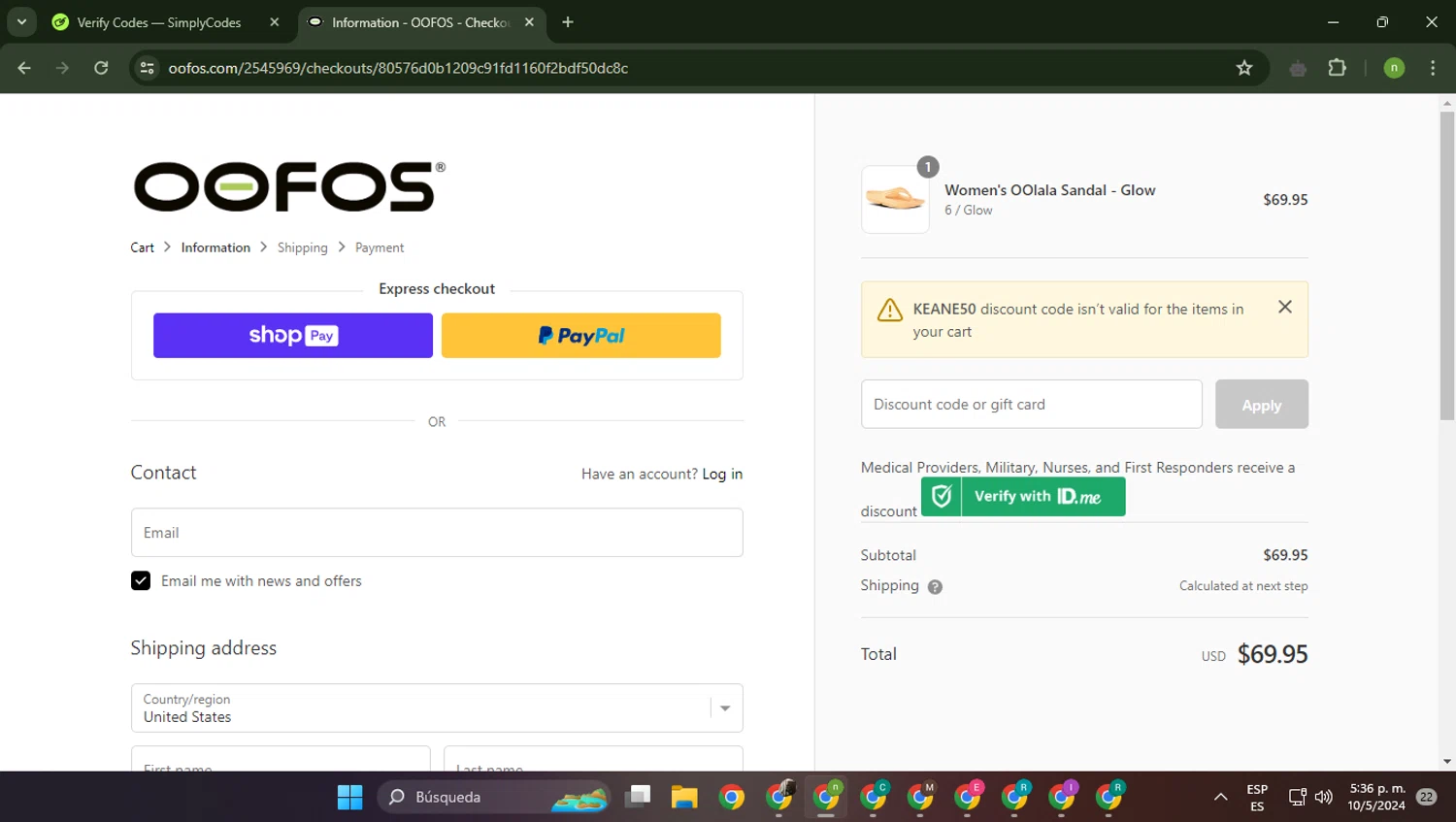Click the taskbar Búsqueda search box

pos(494,797)
